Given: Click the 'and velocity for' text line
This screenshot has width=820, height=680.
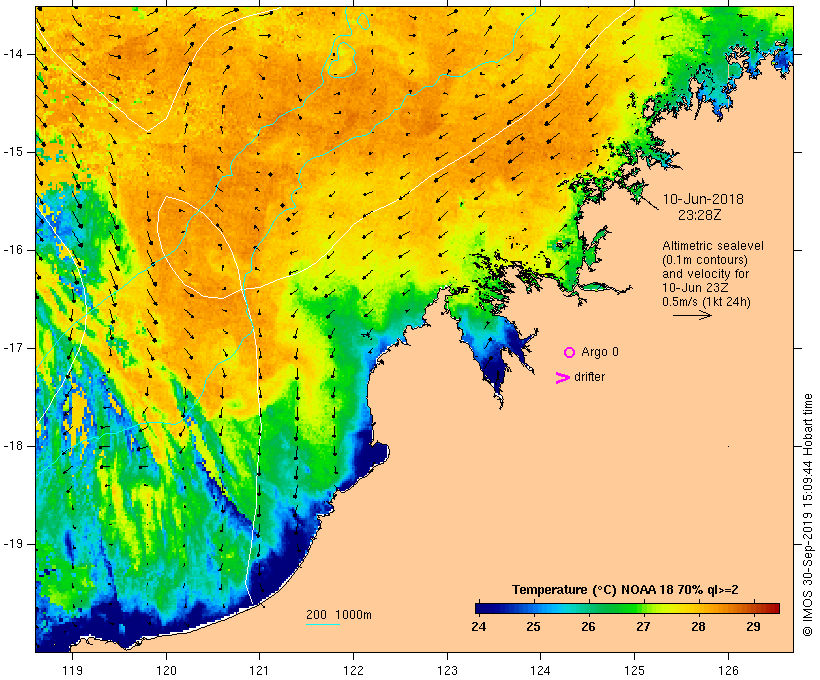Looking at the screenshot, I should 705,274.
